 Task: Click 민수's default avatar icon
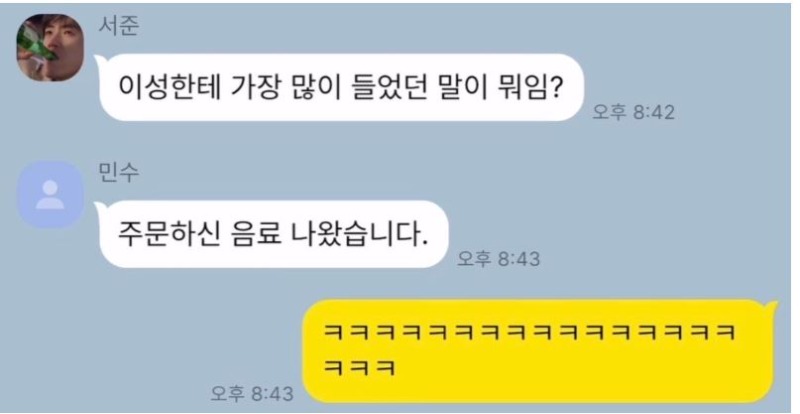click(51, 194)
